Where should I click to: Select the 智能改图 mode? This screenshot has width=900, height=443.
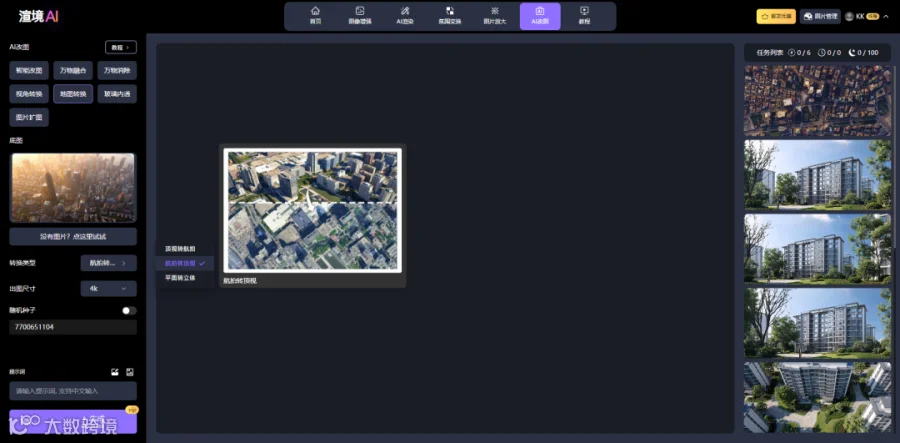click(x=29, y=71)
